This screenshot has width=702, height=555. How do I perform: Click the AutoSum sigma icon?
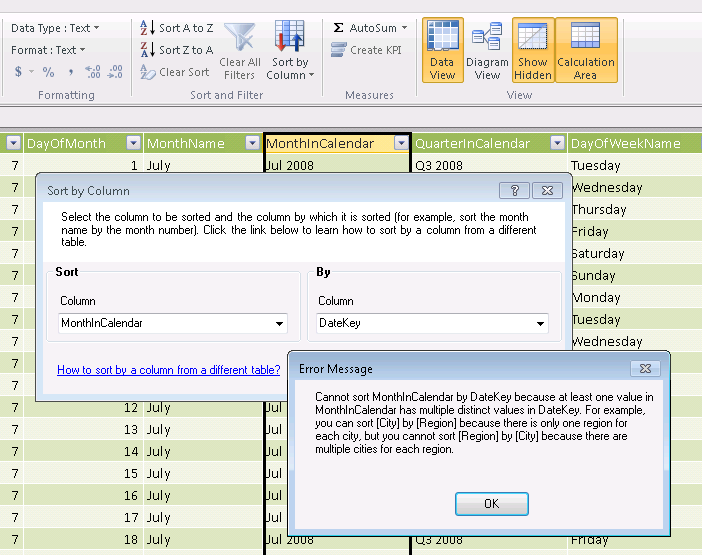[338, 28]
